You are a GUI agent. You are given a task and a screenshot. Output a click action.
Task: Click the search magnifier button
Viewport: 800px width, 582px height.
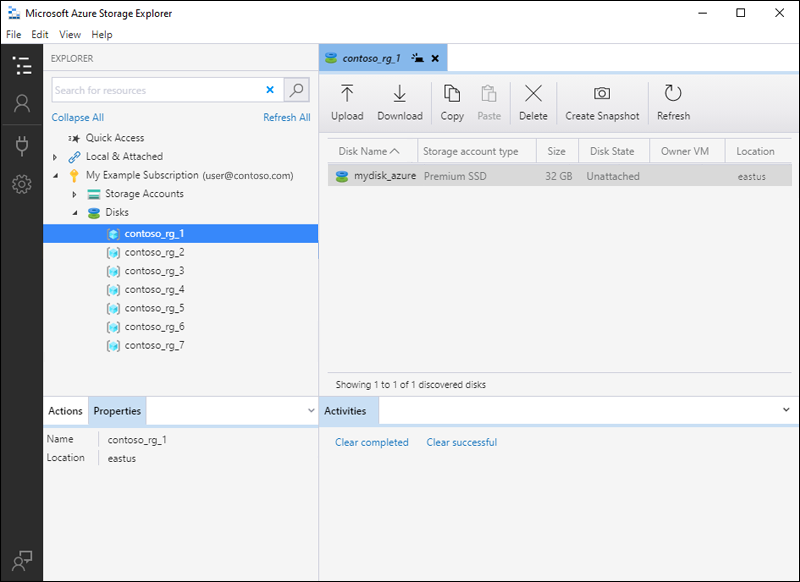(296, 90)
